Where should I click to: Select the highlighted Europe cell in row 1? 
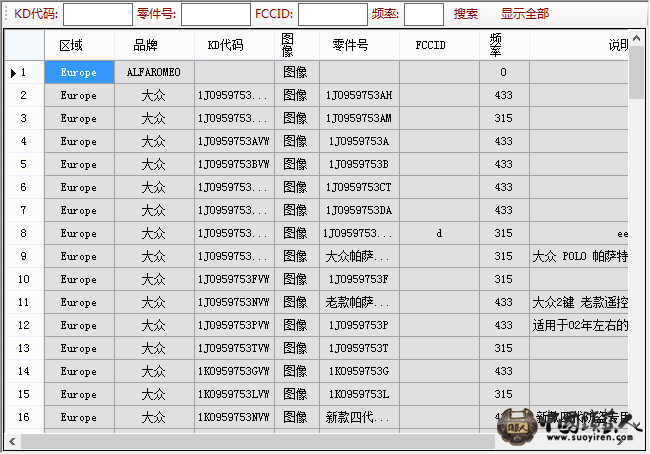[x=79, y=72]
